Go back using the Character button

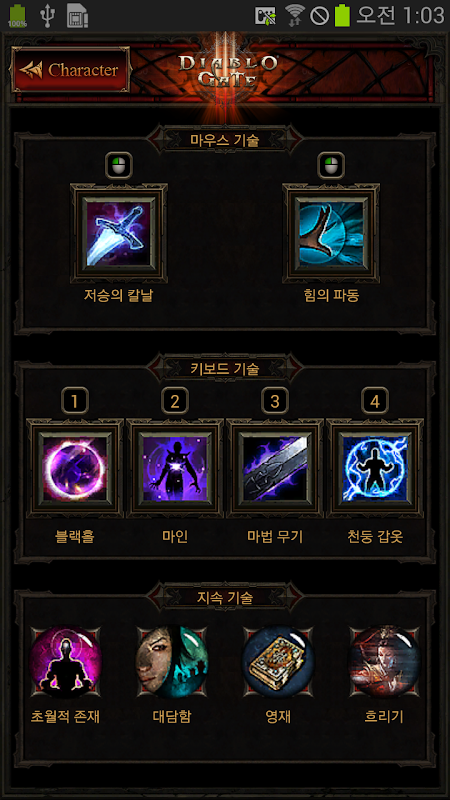pyautogui.click(x=70, y=70)
